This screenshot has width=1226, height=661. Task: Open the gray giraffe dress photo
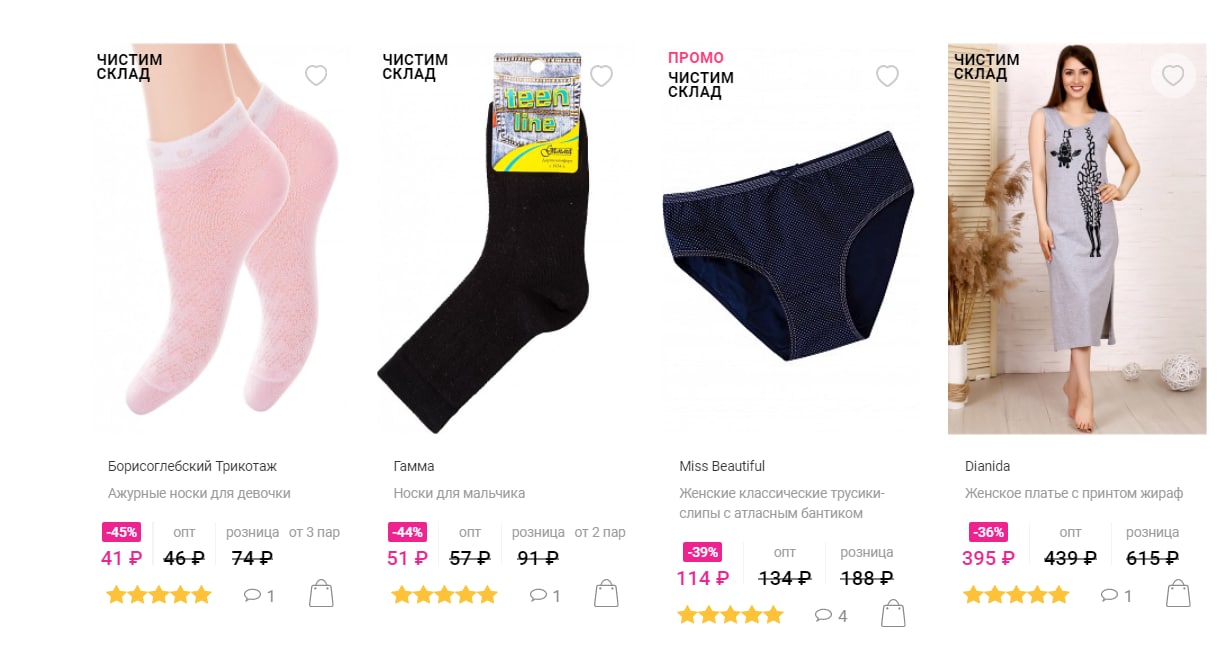coord(1077,239)
